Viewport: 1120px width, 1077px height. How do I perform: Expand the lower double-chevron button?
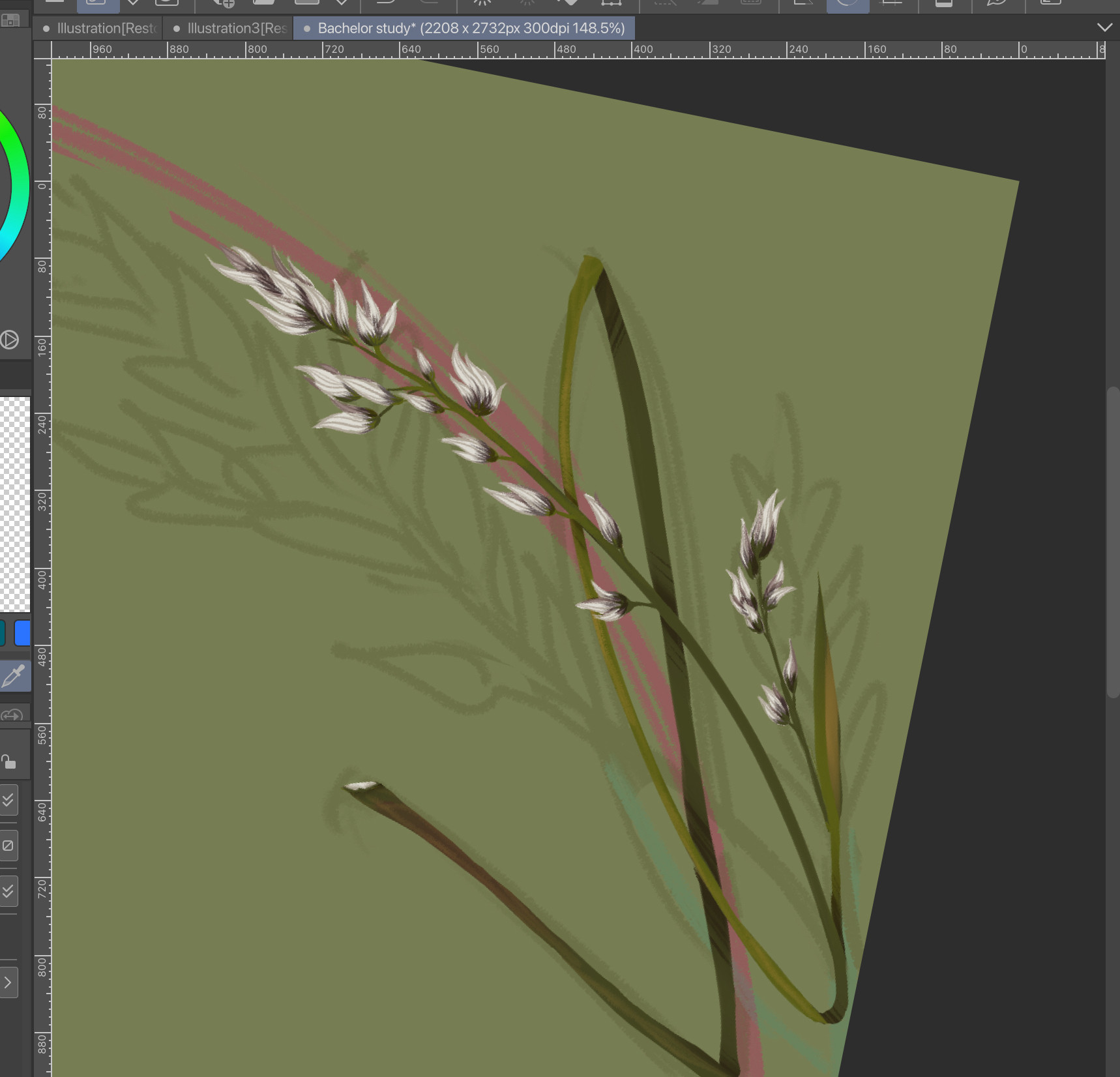8,891
